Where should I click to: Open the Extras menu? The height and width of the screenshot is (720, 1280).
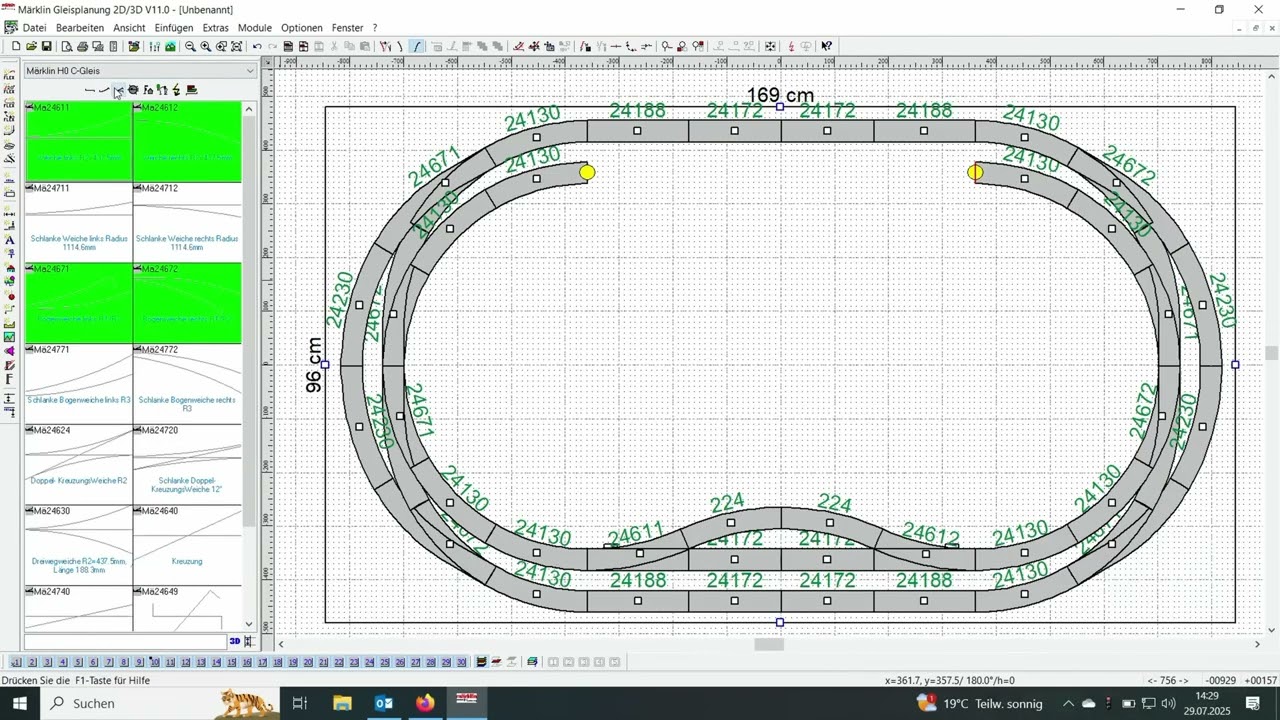(x=215, y=28)
